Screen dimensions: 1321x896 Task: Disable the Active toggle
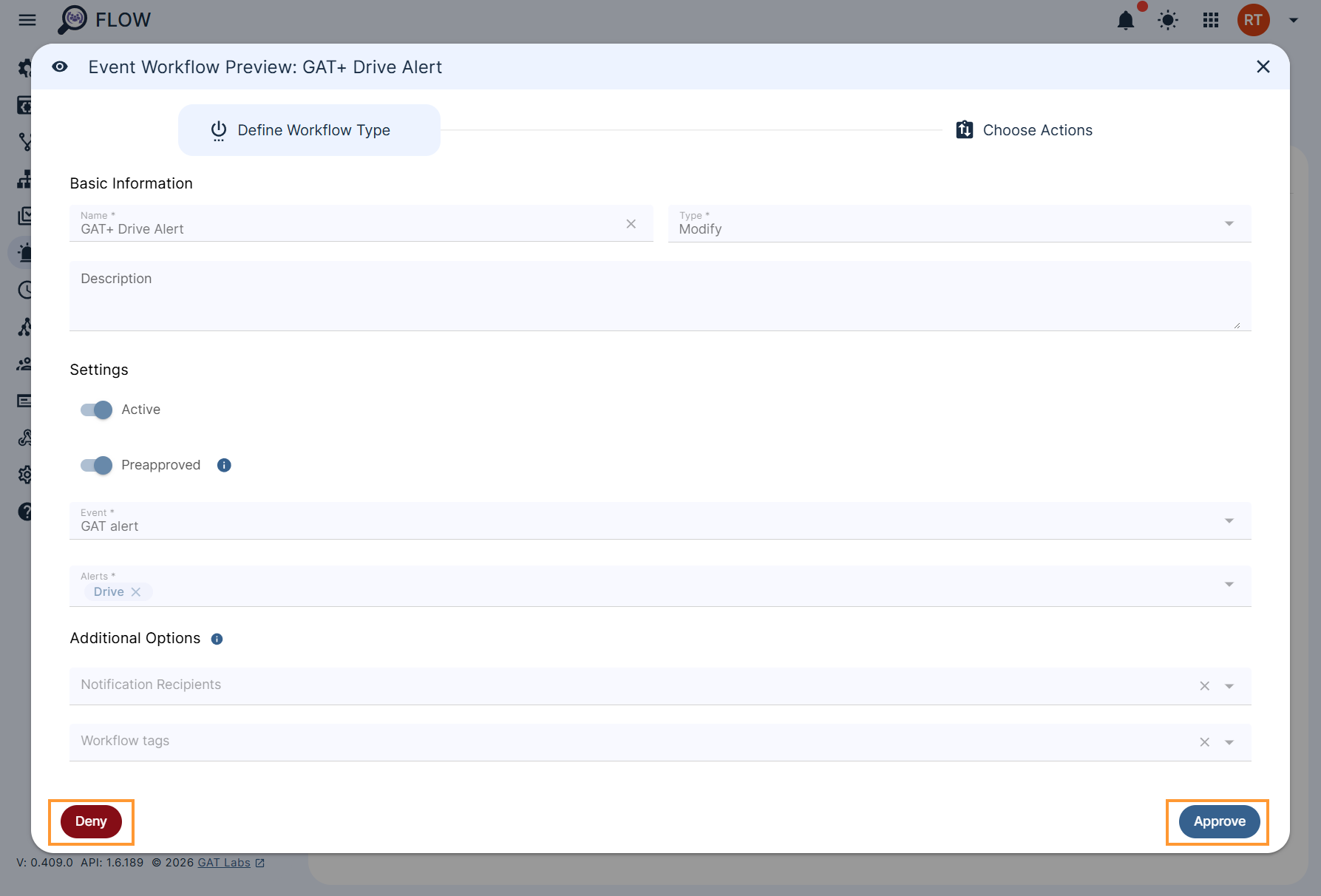click(97, 410)
